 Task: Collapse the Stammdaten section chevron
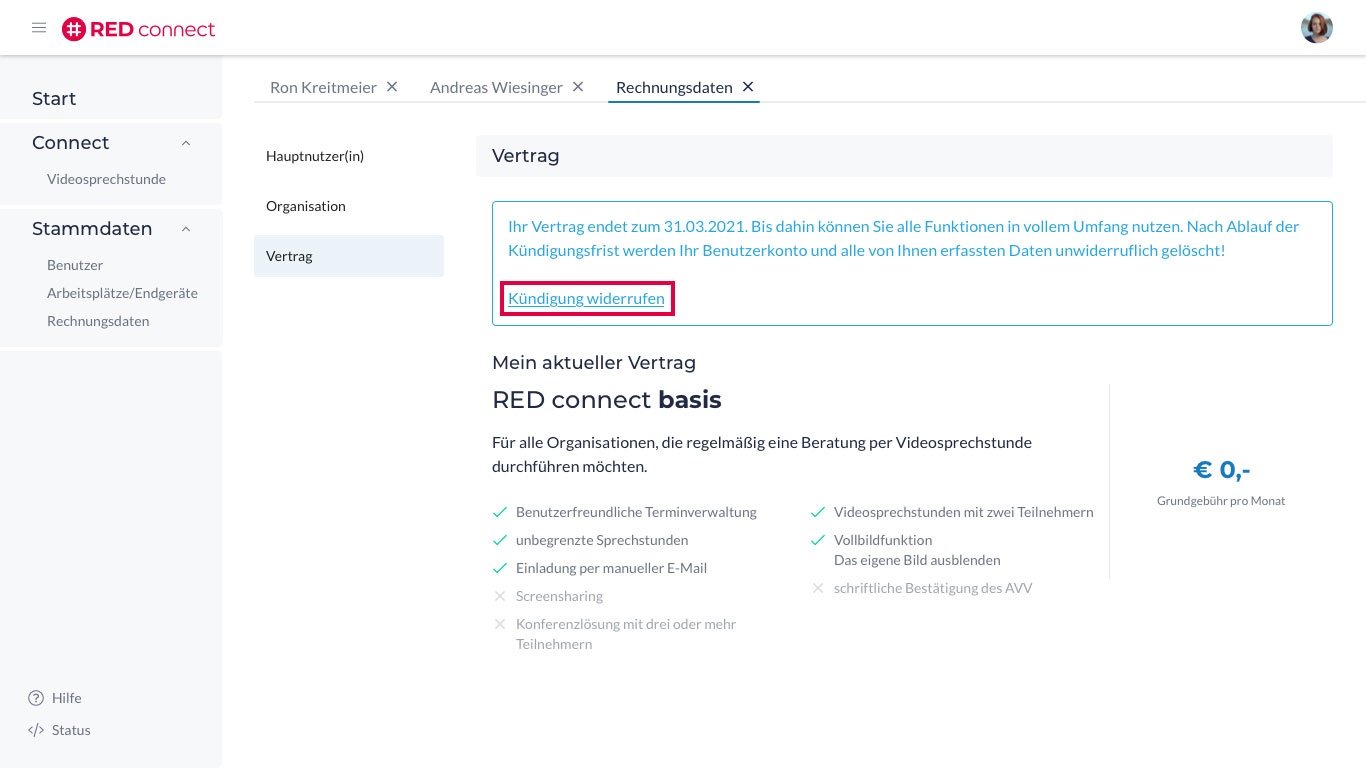[x=185, y=229]
